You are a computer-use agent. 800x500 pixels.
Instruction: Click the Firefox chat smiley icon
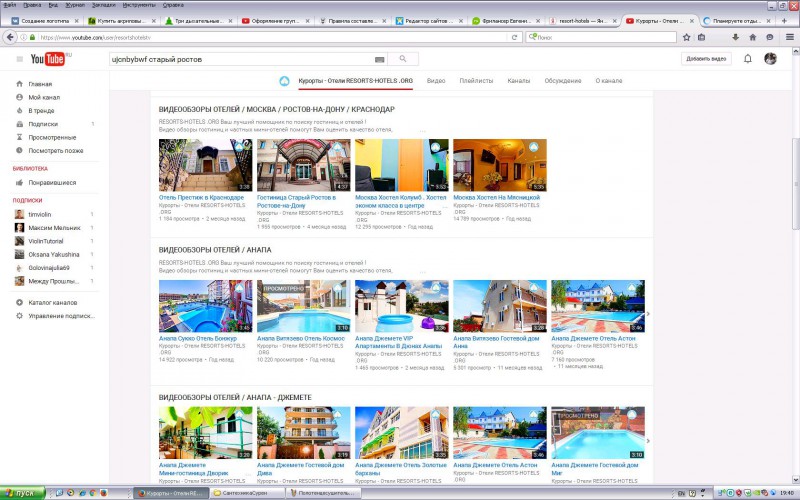click(769, 37)
